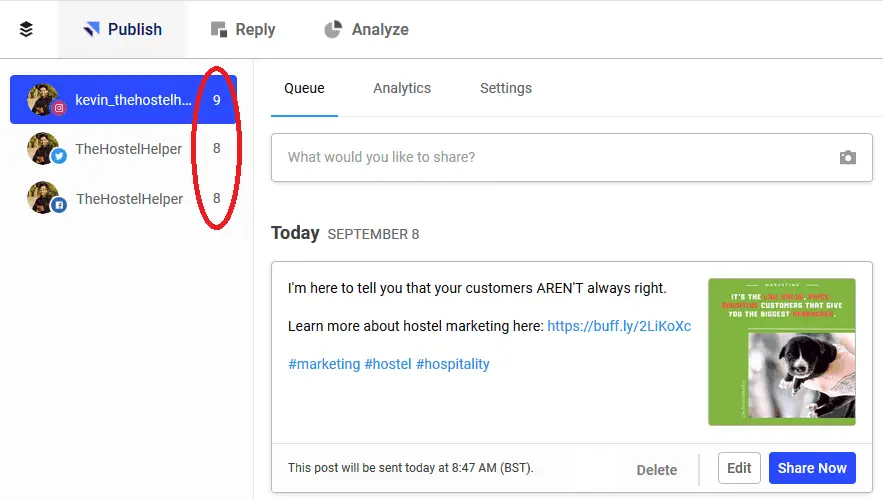This screenshot has width=883, height=500.
Task: Delete the queued post
Action: tap(657, 470)
